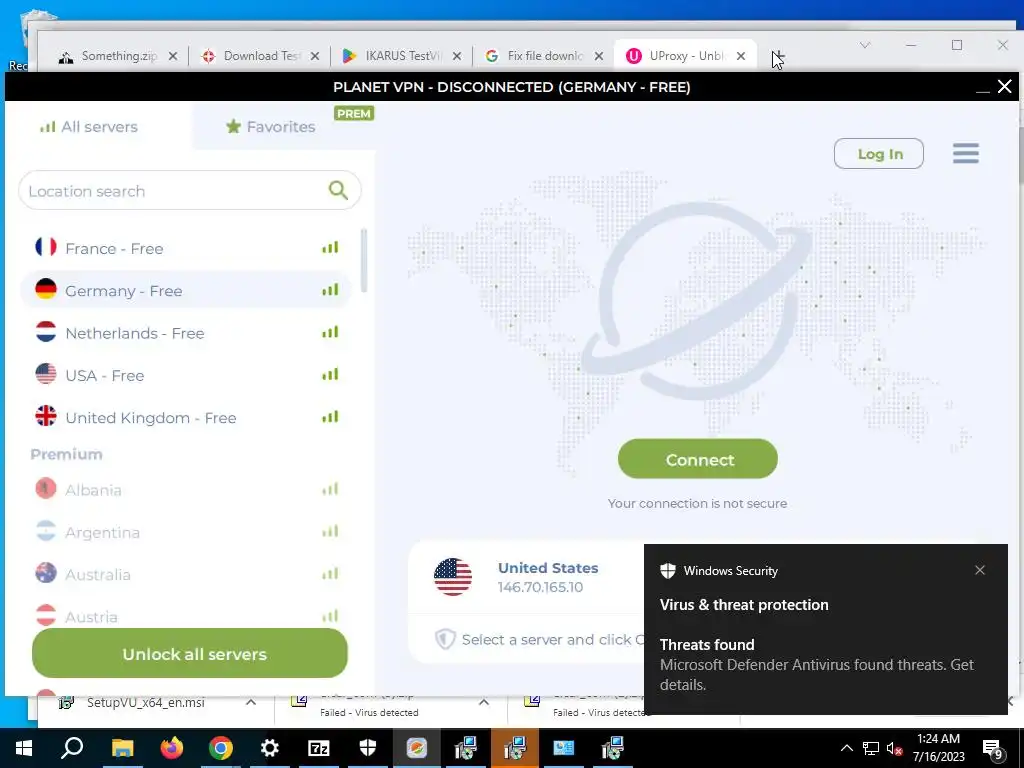Screen dimensions: 1024x768
Task: Open the Windows Start menu
Action: (24, 748)
